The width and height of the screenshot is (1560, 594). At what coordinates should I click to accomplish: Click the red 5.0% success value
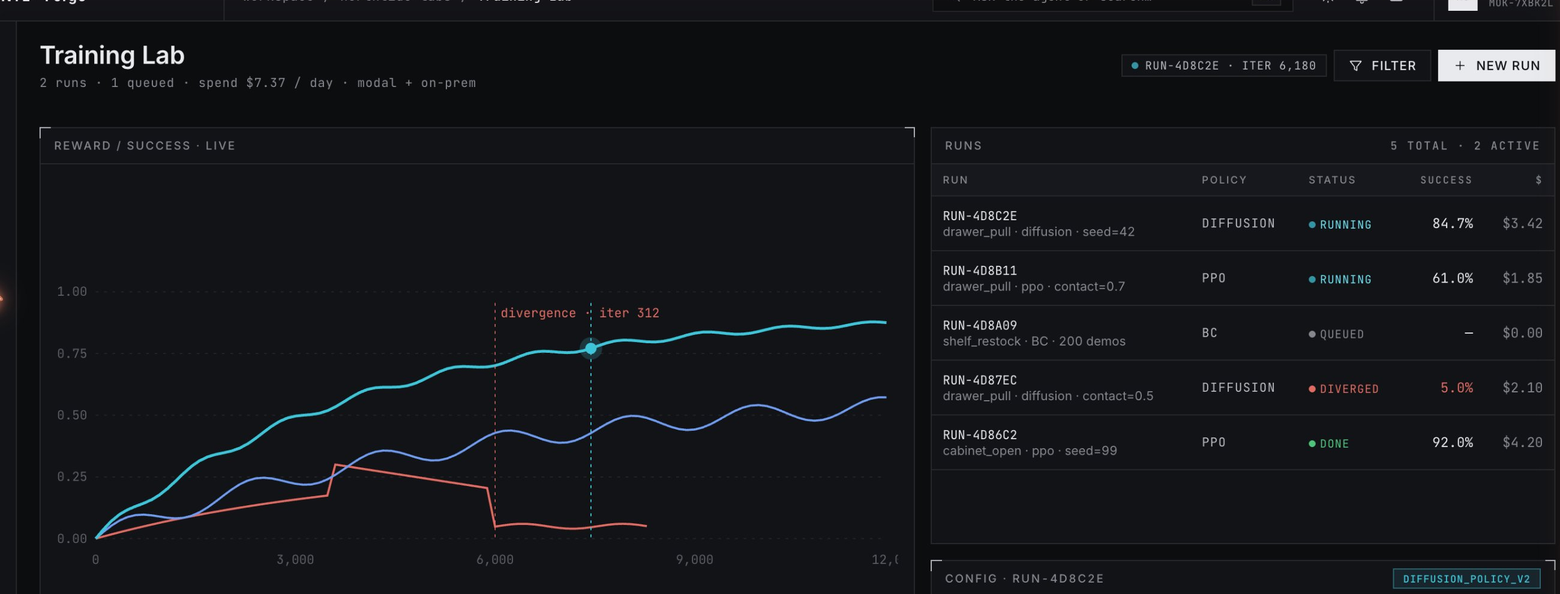(x=1456, y=388)
